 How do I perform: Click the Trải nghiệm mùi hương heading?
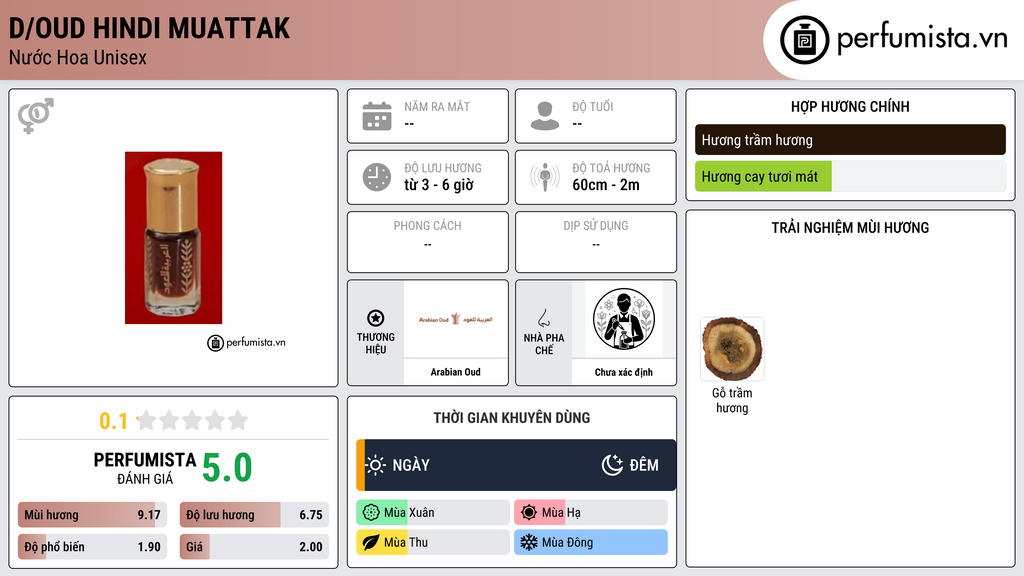pos(850,228)
